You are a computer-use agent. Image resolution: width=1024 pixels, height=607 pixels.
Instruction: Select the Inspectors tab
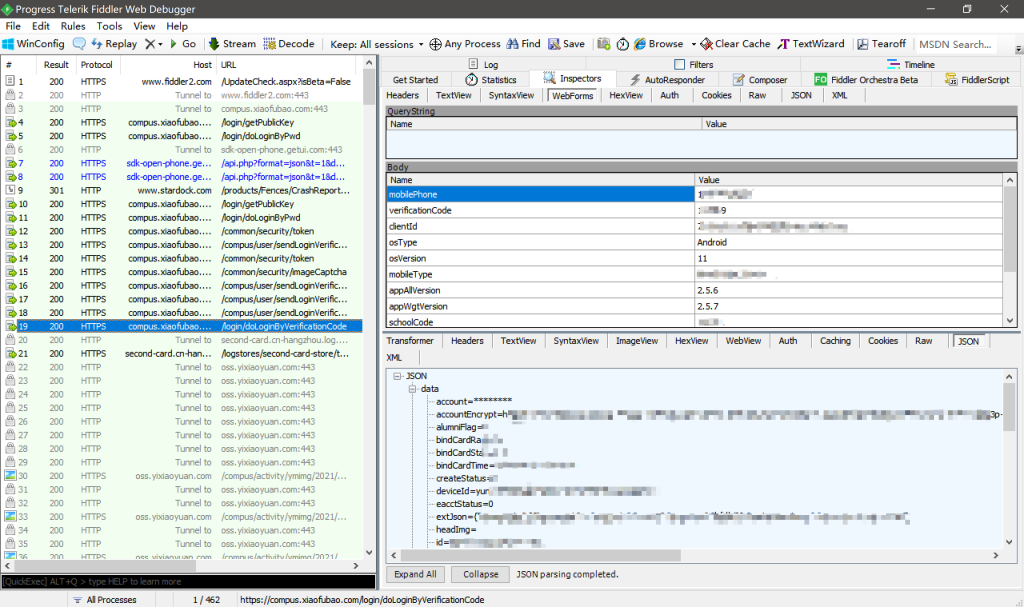(573, 78)
